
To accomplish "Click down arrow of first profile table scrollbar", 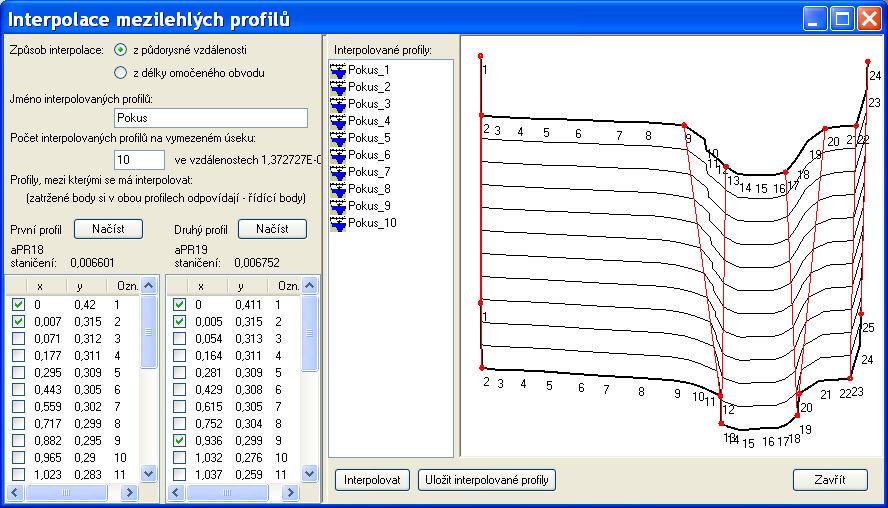I will pos(148,473).
